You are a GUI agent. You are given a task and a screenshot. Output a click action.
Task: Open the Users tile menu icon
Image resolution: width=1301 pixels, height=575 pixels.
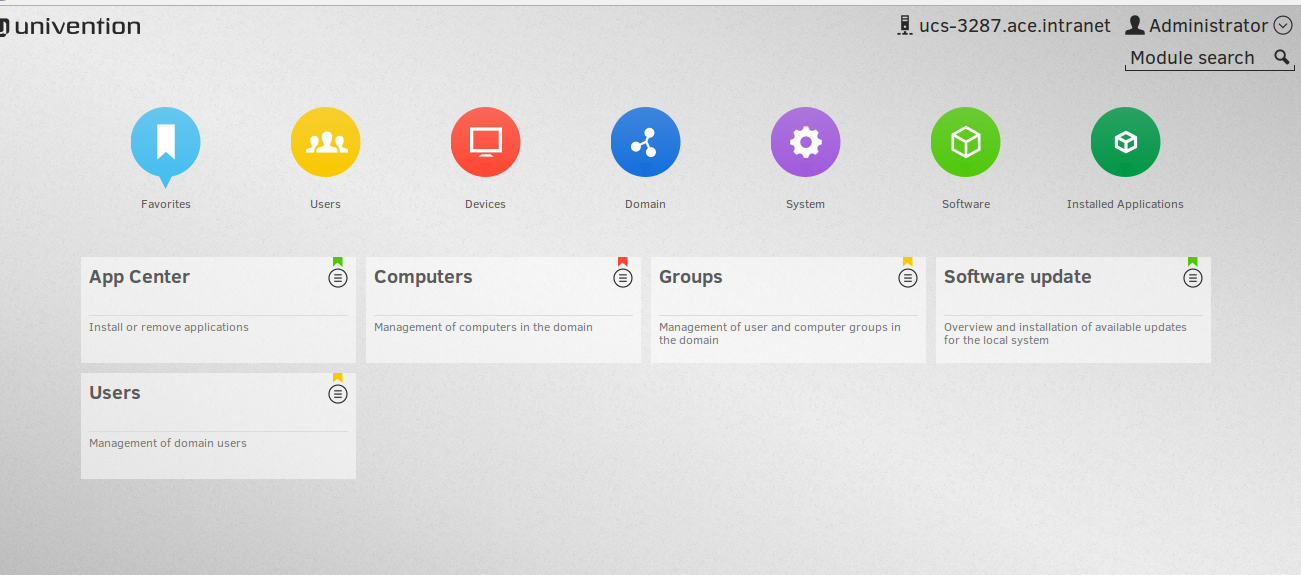338,394
